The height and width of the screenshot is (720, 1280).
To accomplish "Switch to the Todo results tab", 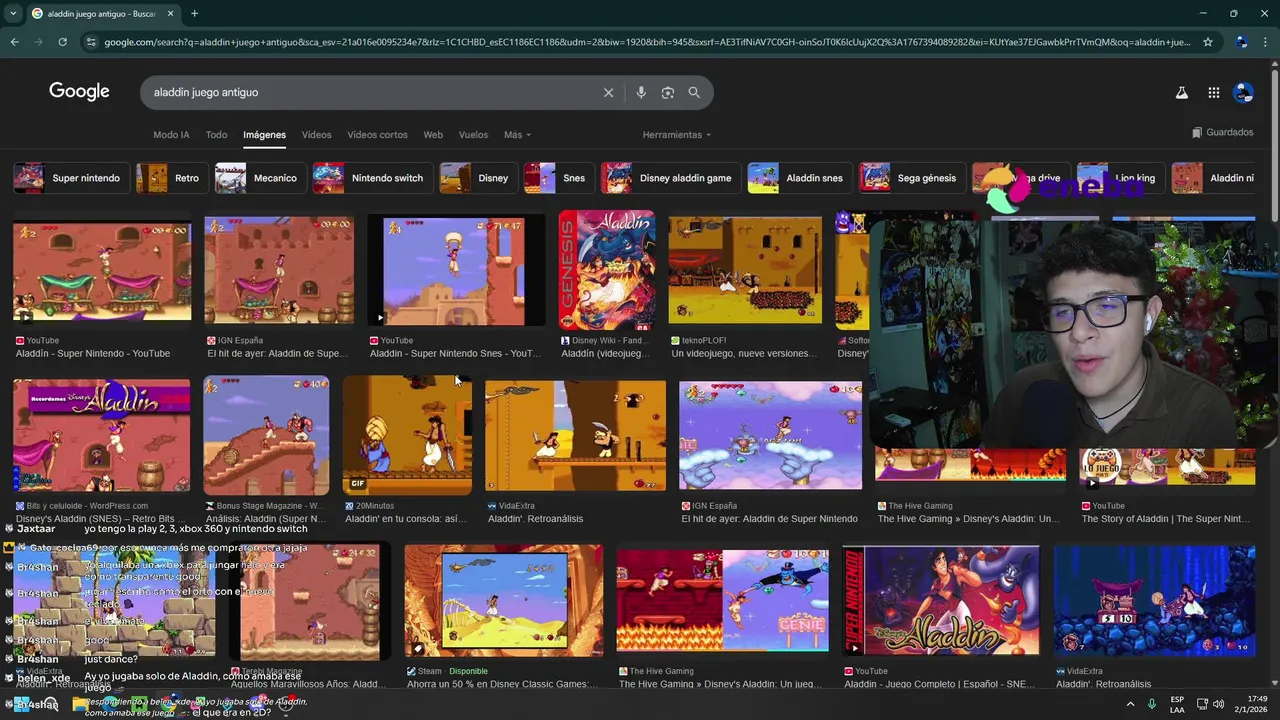I will (x=216, y=135).
